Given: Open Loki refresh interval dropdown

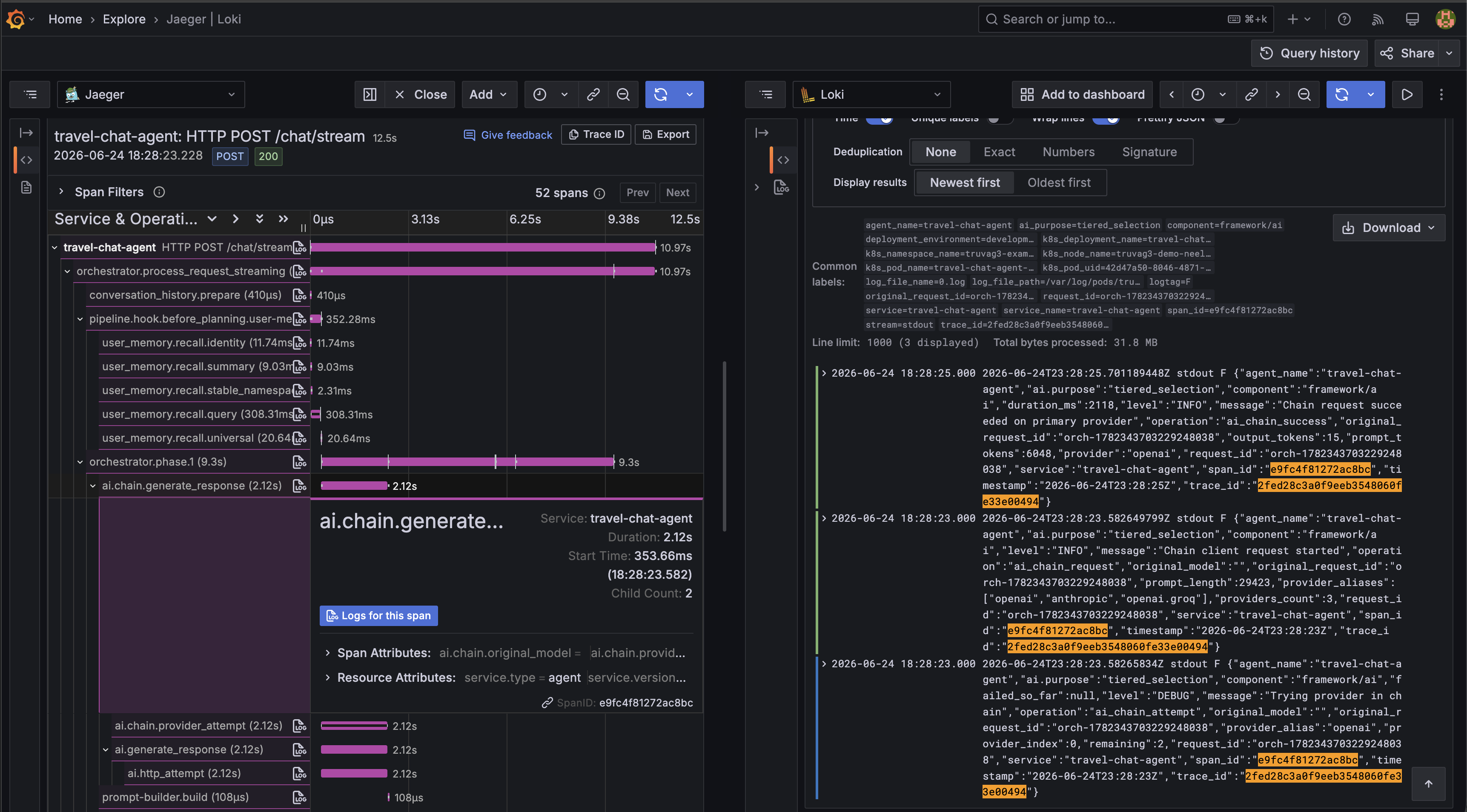Looking at the screenshot, I should [1371, 94].
